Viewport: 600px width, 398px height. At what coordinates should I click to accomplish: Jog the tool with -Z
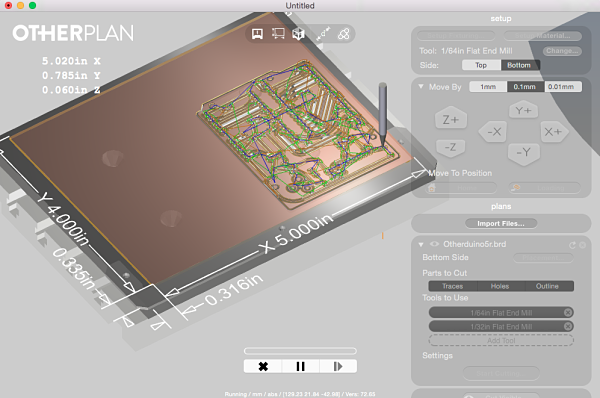450,147
